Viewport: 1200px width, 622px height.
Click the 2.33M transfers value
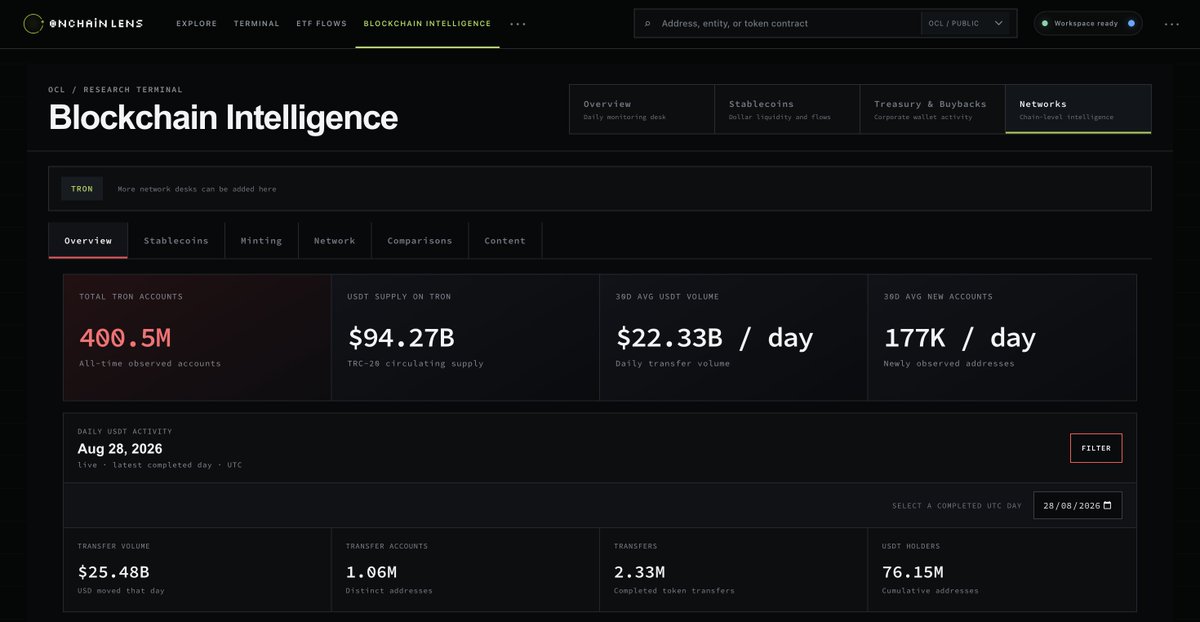click(639, 572)
